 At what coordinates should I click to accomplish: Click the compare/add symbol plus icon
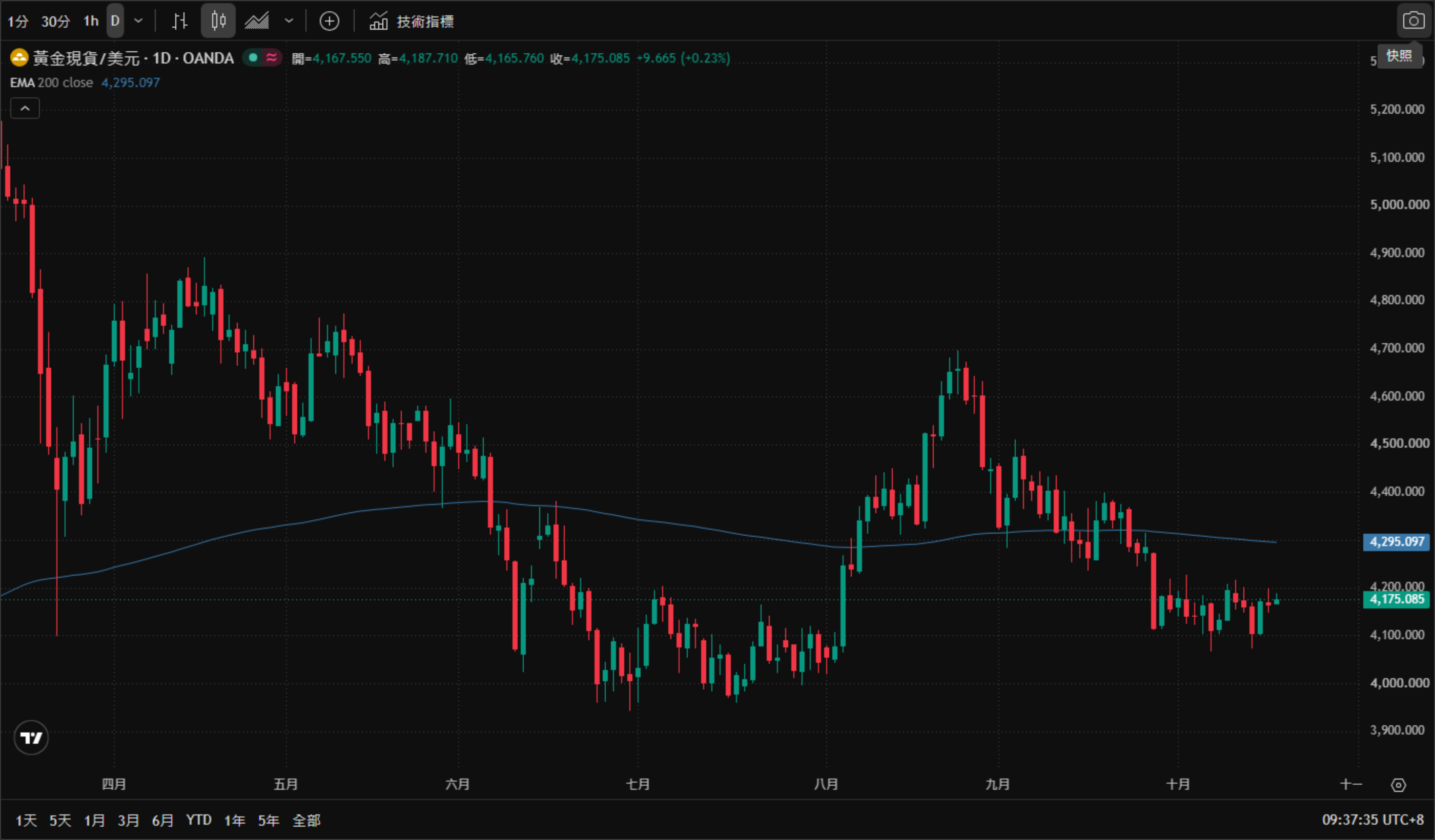(329, 22)
